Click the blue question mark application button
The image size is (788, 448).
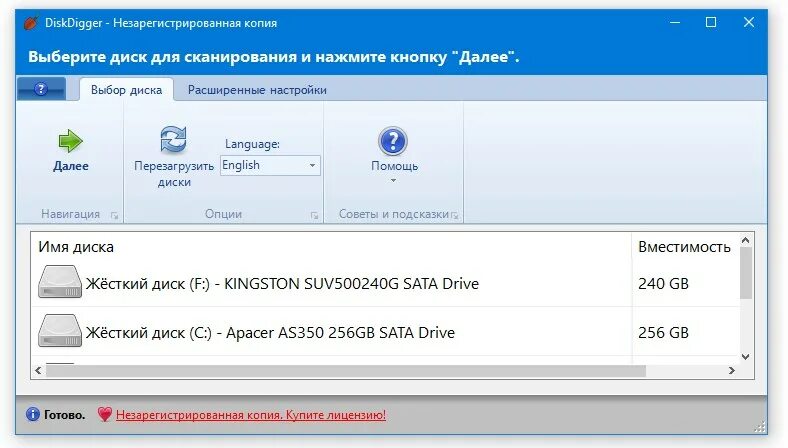click(x=41, y=89)
